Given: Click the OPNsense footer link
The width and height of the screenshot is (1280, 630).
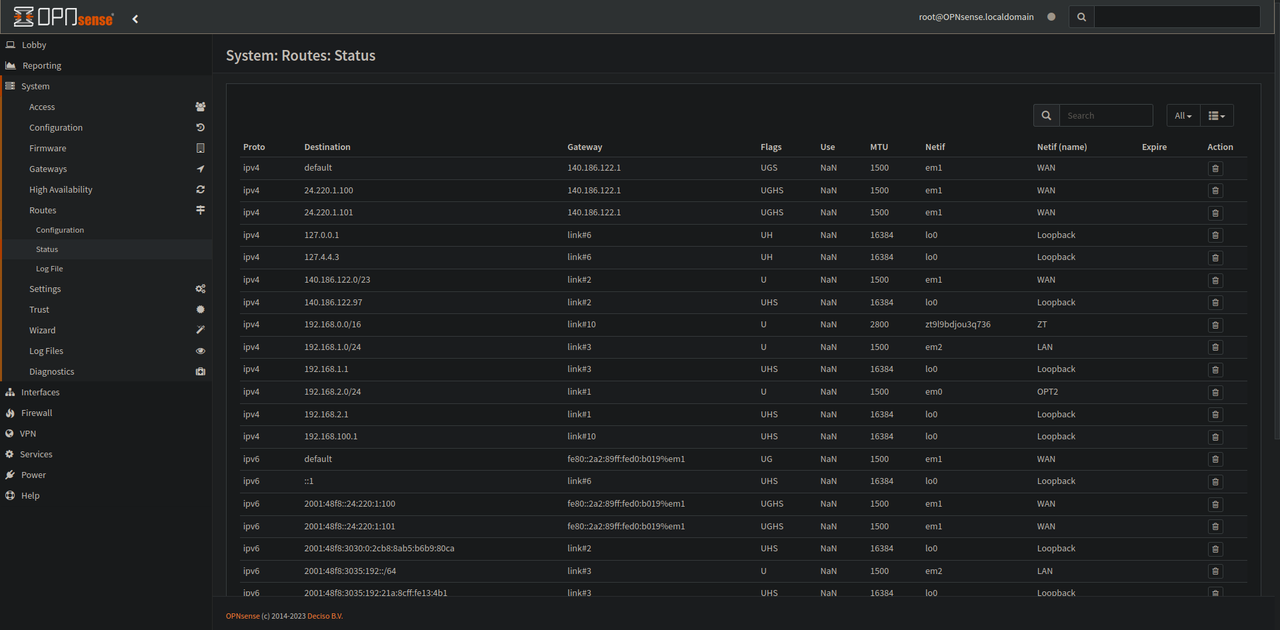Looking at the screenshot, I should [242, 616].
